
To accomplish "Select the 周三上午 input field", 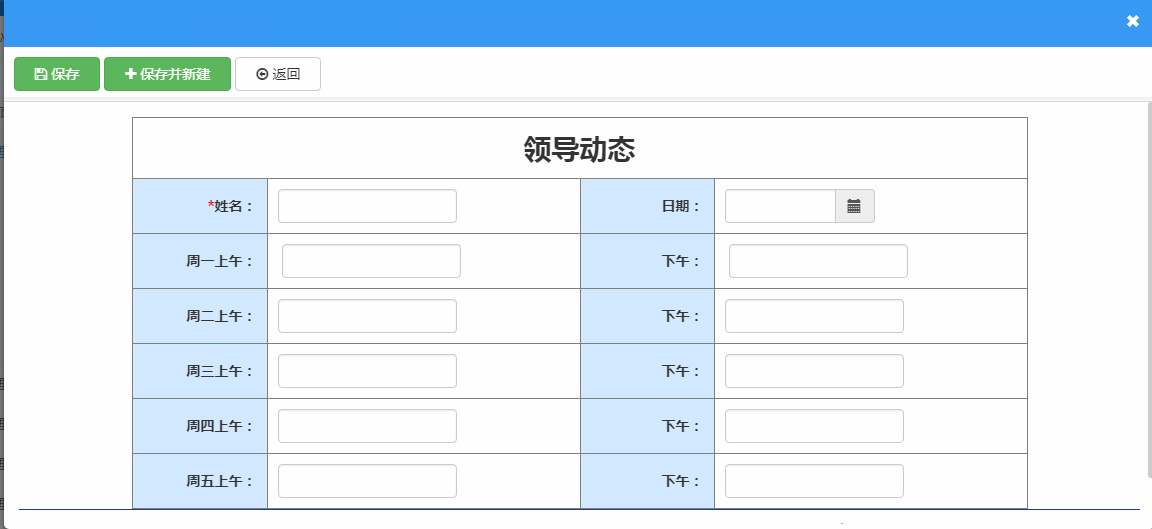I will point(367,371).
